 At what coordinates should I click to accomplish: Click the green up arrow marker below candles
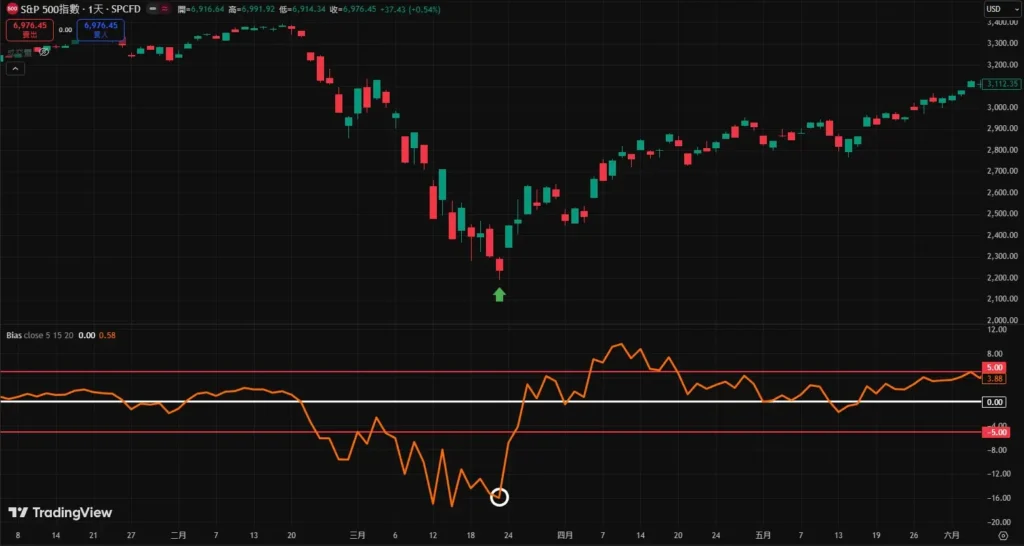[x=500, y=294]
